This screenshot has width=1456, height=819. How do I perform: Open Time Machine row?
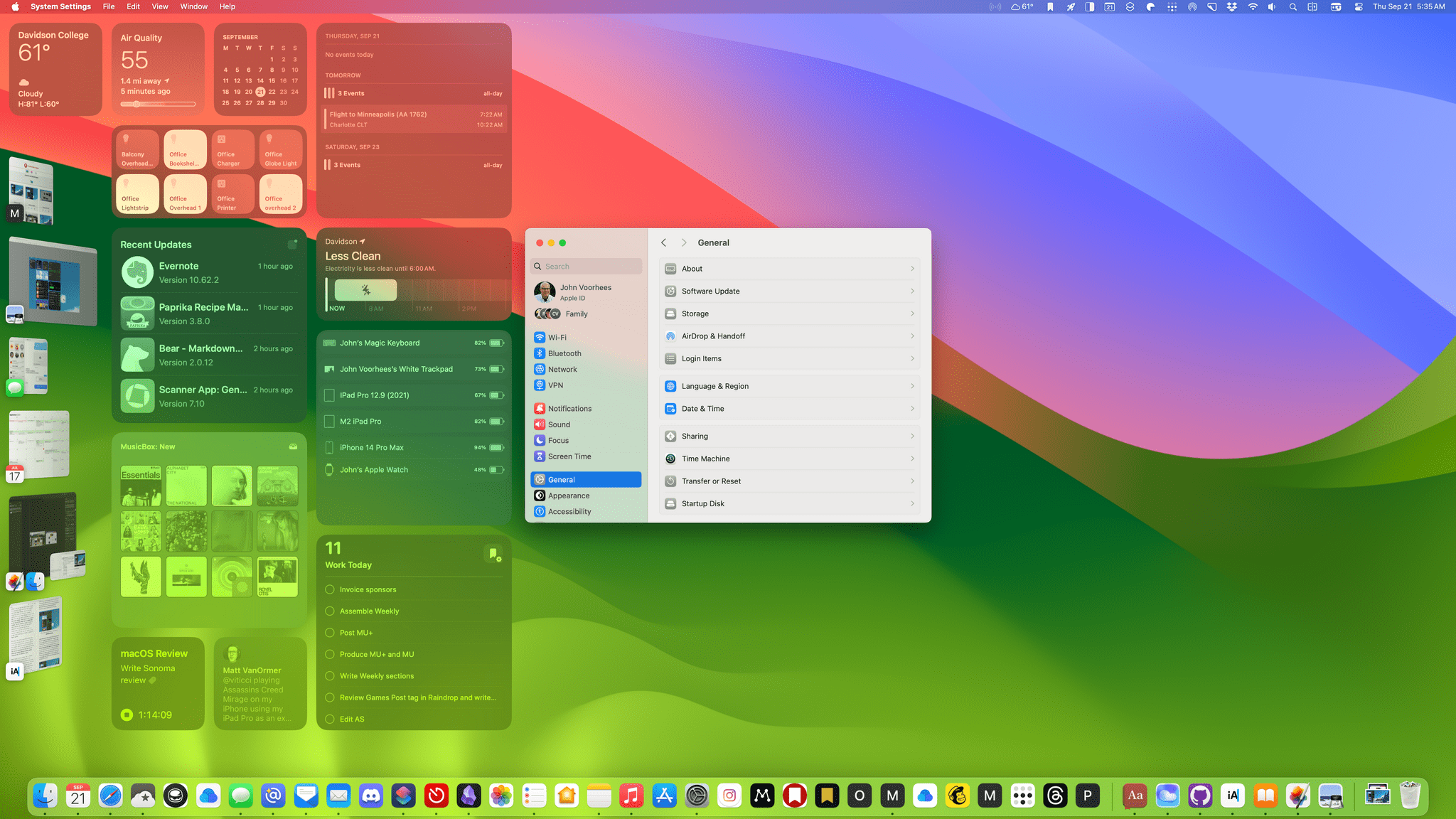point(789,459)
